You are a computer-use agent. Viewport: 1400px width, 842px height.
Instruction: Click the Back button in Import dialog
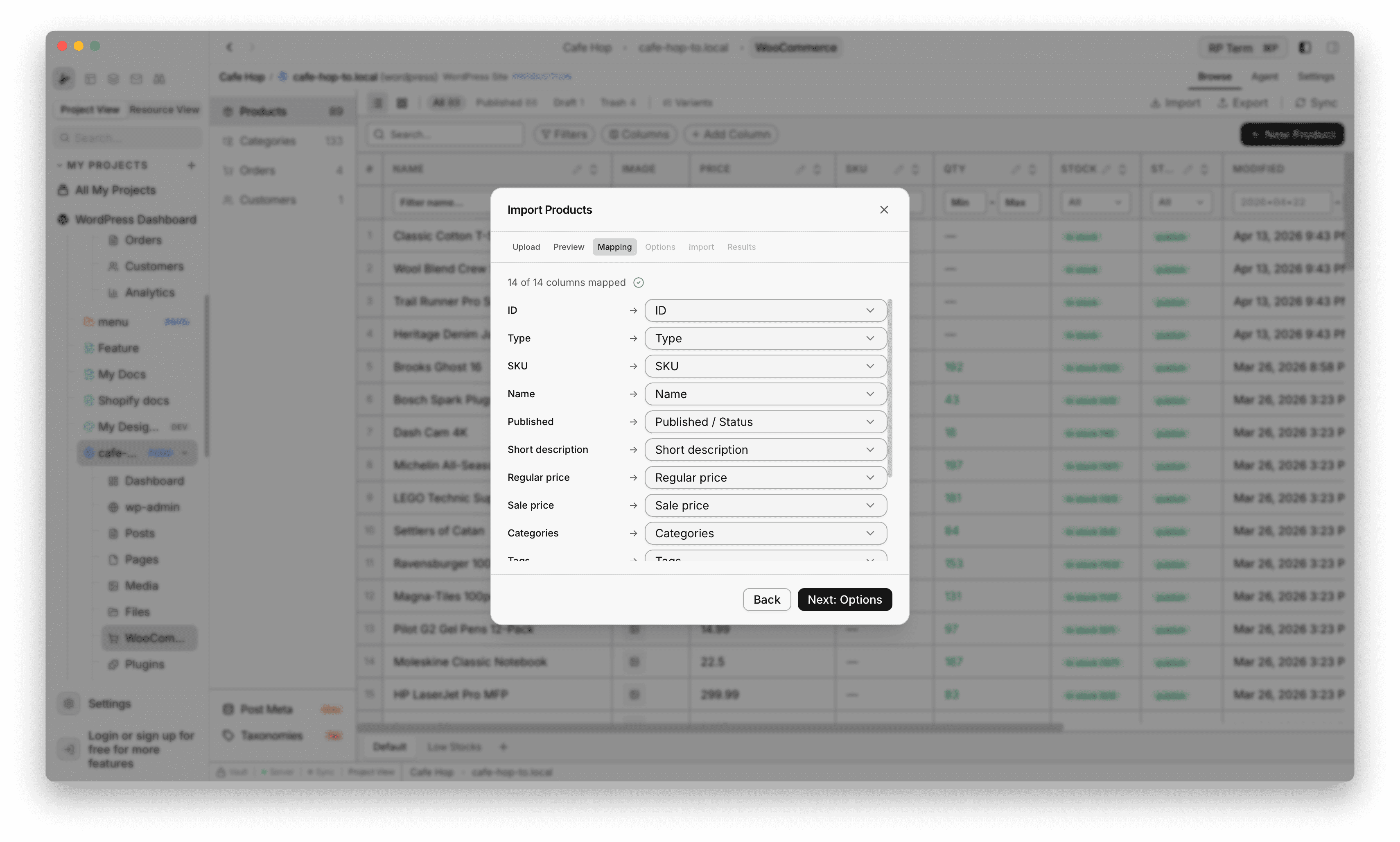[x=767, y=599]
